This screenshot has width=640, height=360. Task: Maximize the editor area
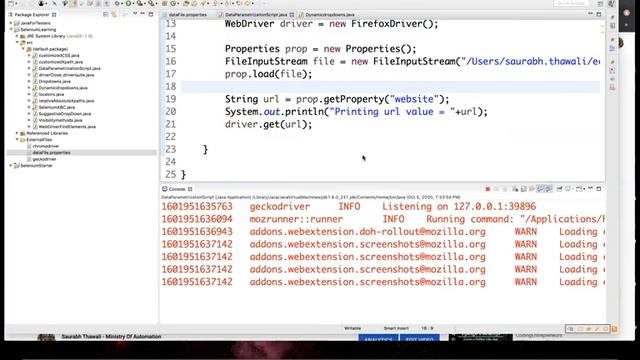[x=599, y=14]
